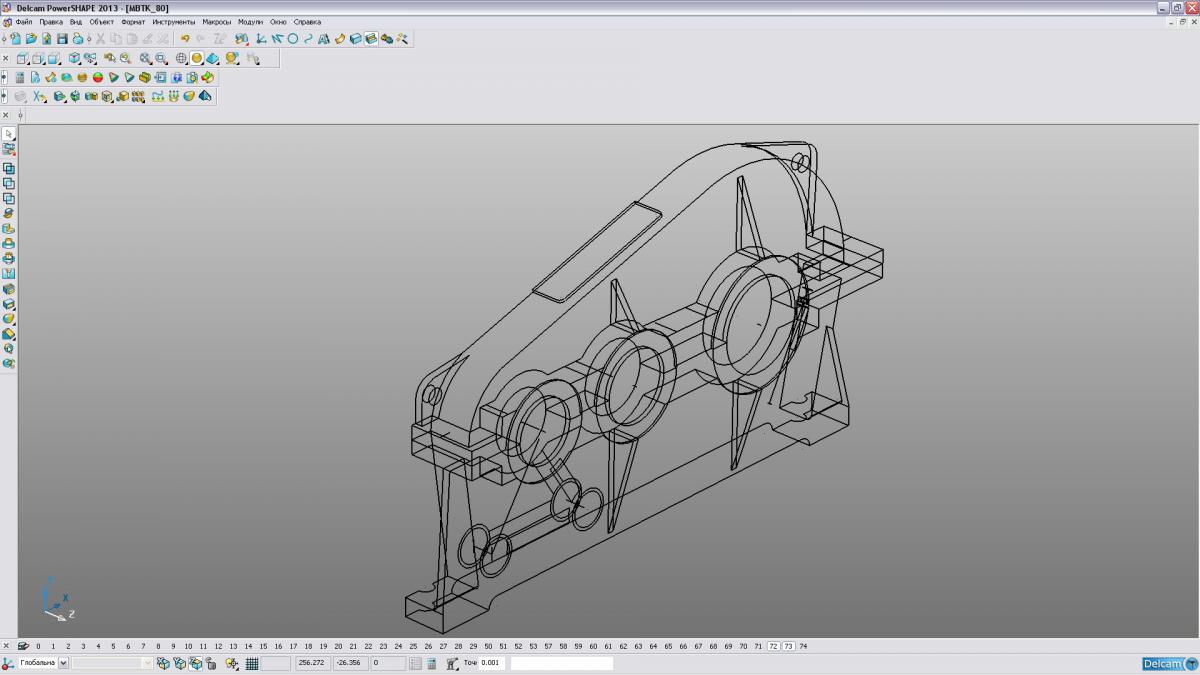Toggle the wireframe globe view icon

[181, 58]
